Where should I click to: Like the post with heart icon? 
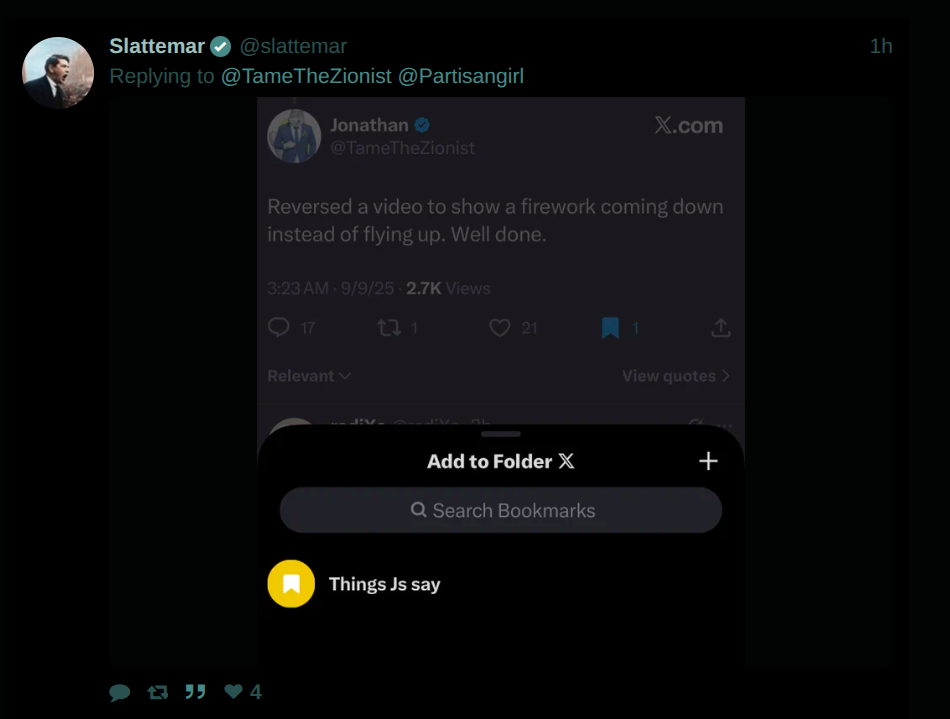point(233,691)
